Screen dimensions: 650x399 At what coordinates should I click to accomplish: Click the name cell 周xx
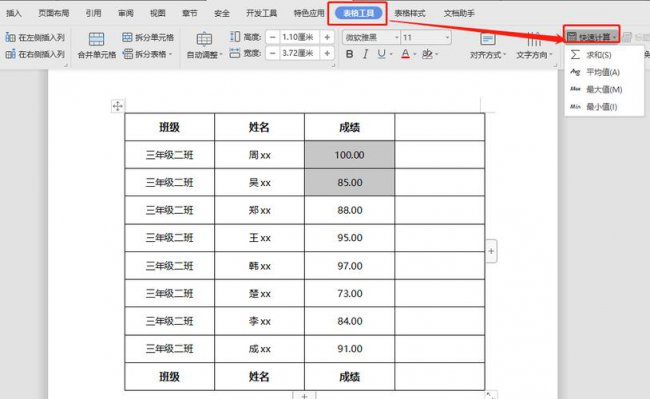point(260,155)
